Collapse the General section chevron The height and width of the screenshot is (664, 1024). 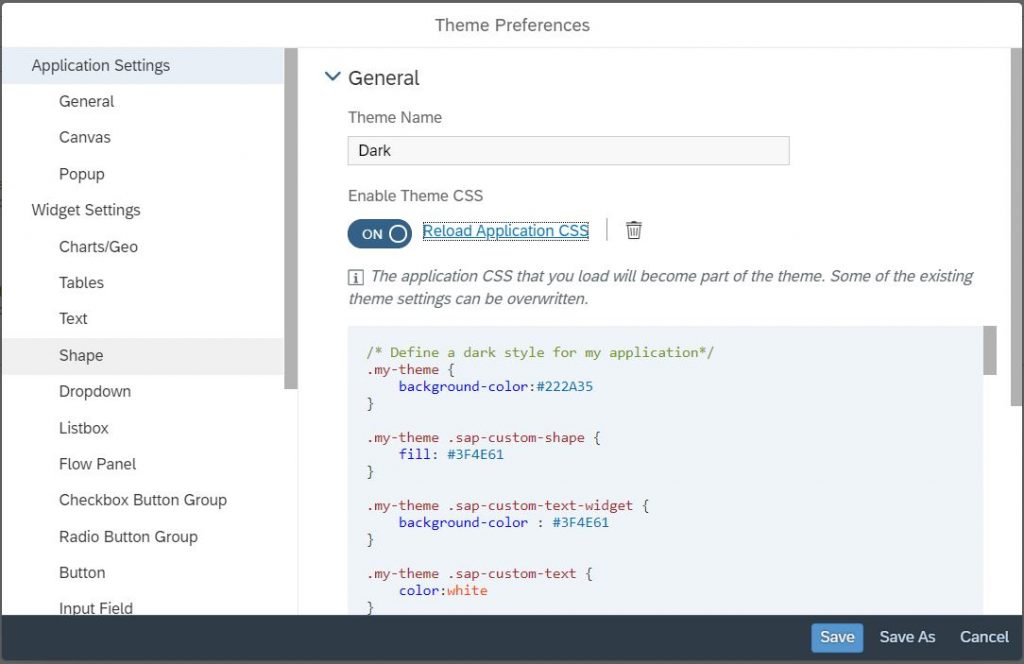click(x=332, y=76)
